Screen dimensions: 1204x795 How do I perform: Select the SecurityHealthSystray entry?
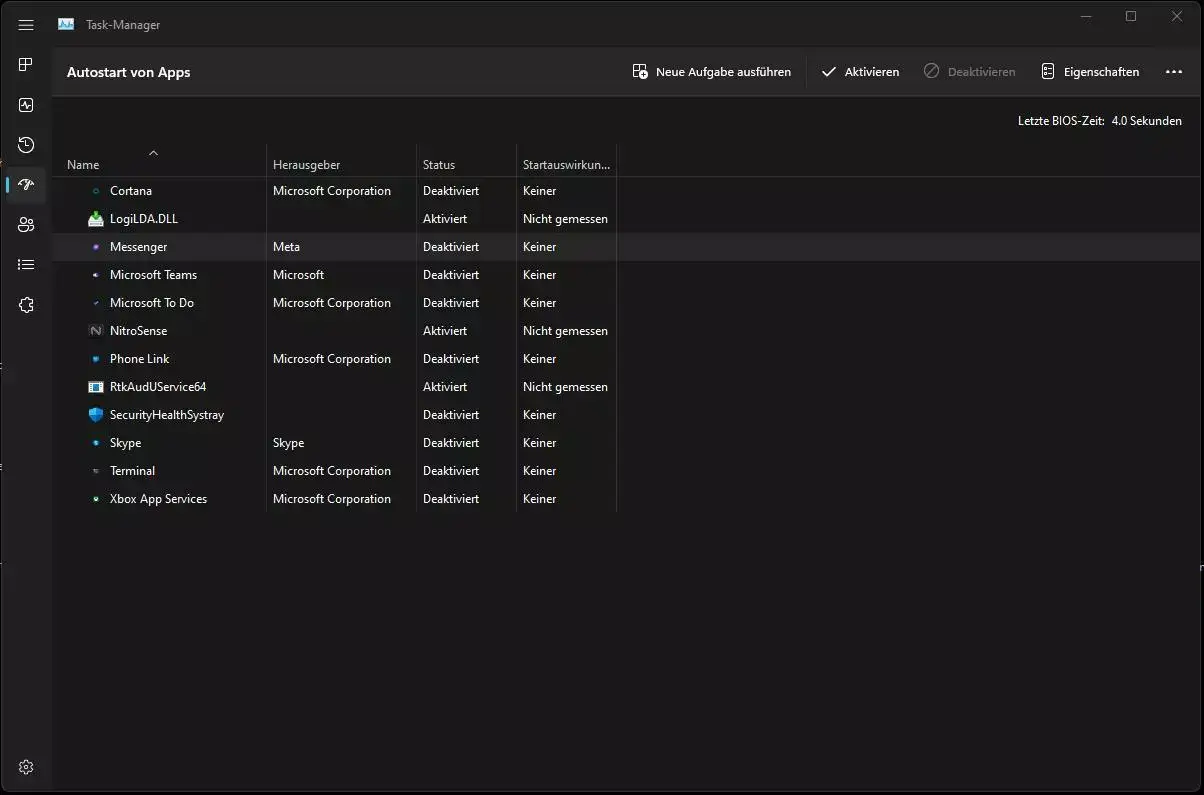(167, 415)
